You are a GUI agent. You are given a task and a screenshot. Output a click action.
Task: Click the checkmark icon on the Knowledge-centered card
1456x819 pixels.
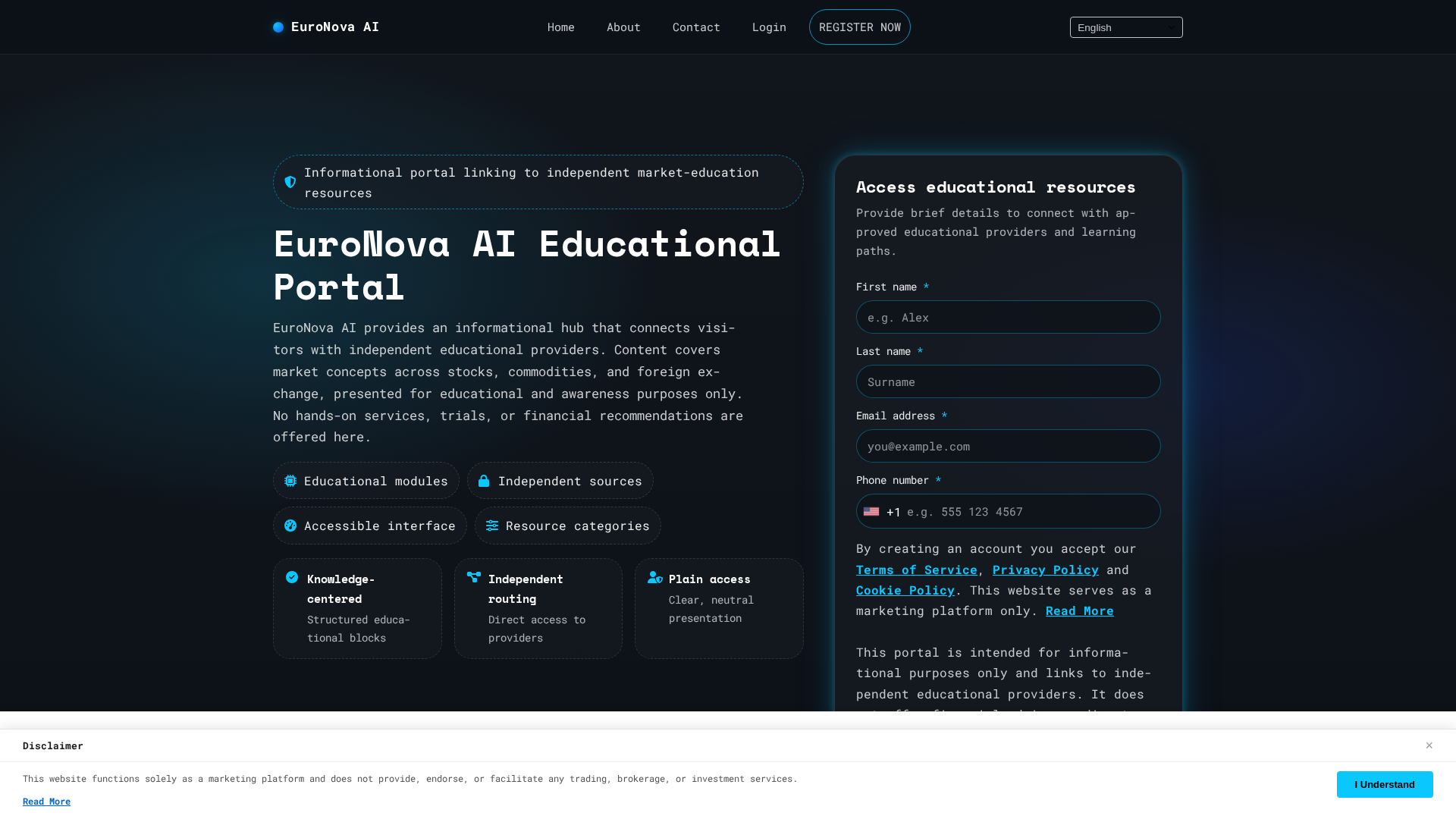click(x=292, y=577)
